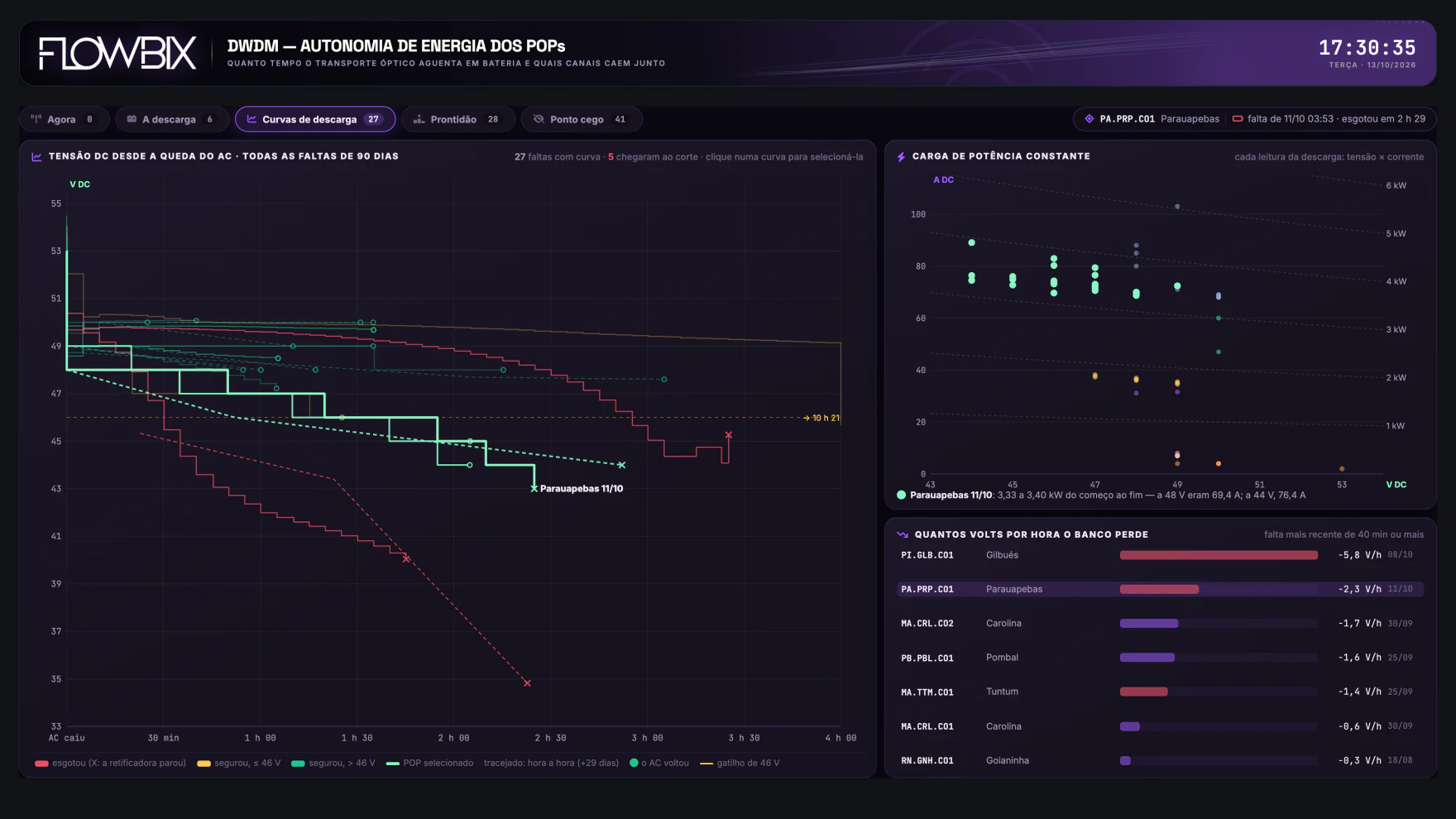This screenshot has width=1456, height=819.
Task: Click the FLOWBIX logo
Action: [117, 53]
